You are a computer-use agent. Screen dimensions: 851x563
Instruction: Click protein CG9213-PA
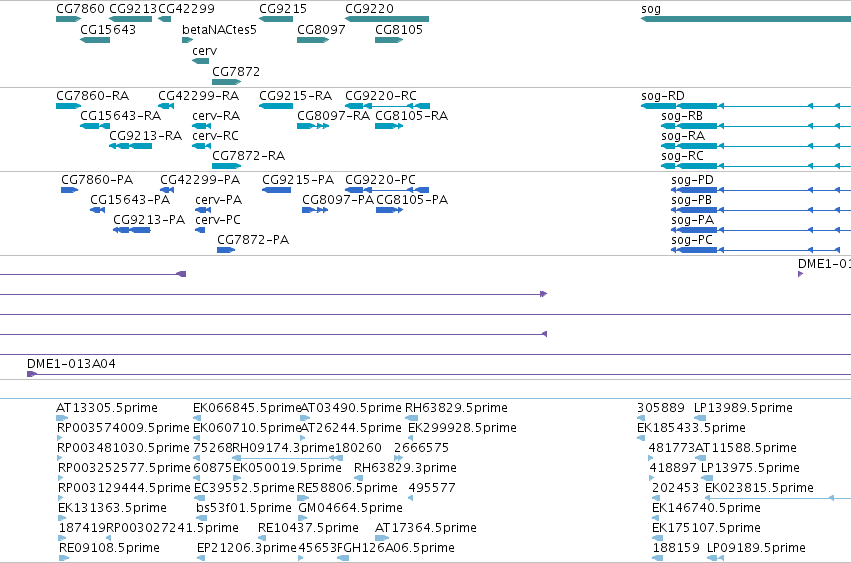[149, 220]
